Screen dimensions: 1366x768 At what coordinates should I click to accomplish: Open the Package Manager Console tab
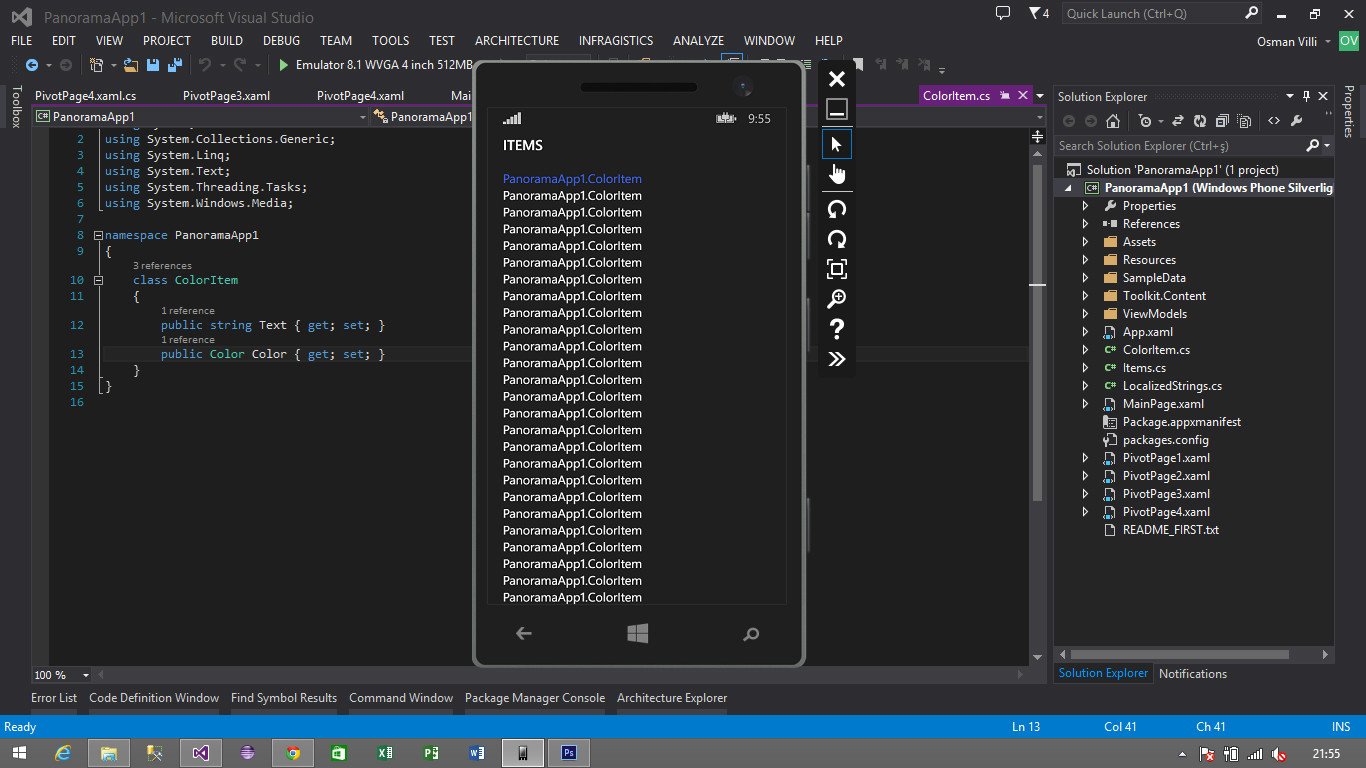pyautogui.click(x=535, y=698)
